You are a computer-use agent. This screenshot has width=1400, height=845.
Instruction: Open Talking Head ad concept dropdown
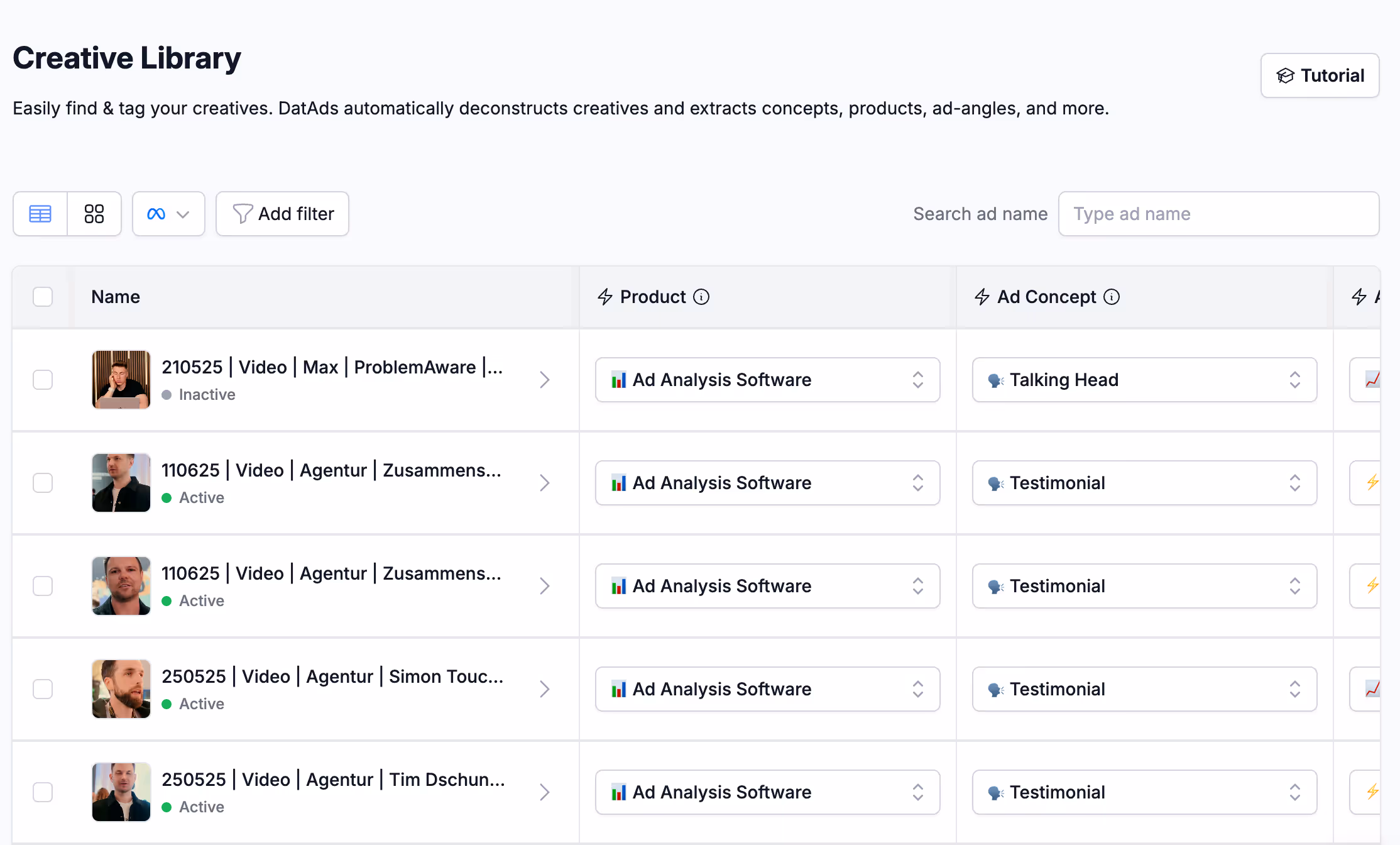pyautogui.click(x=1145, y=380)
